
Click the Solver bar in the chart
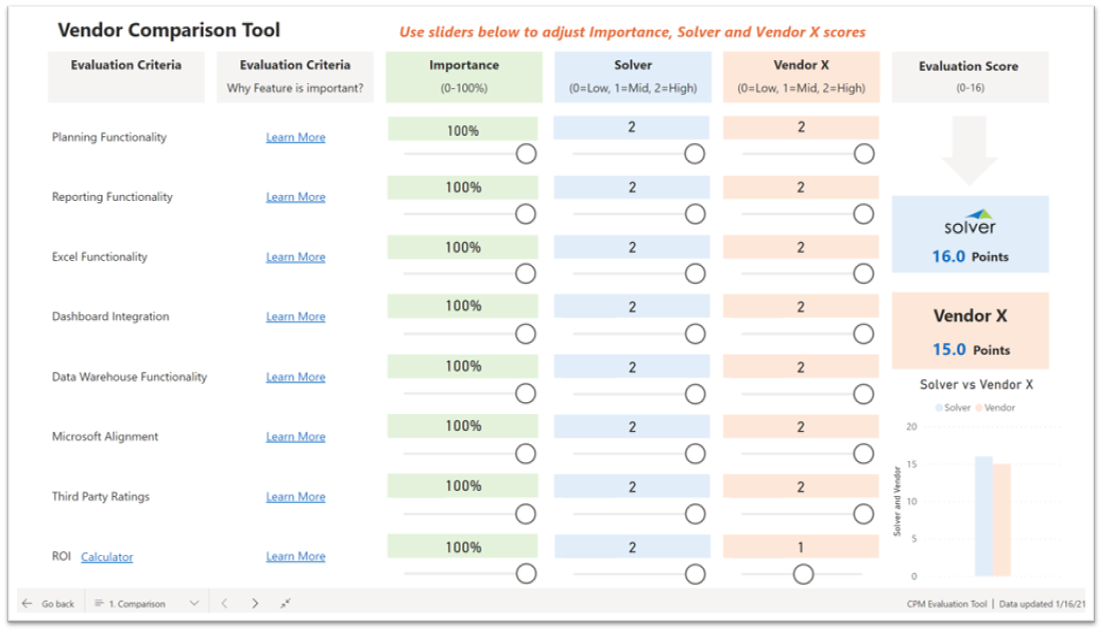[984, 516]
